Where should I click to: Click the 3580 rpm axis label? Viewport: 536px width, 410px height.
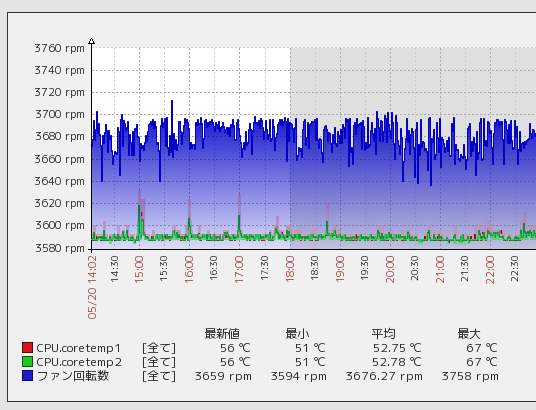[x=59, y=248]
